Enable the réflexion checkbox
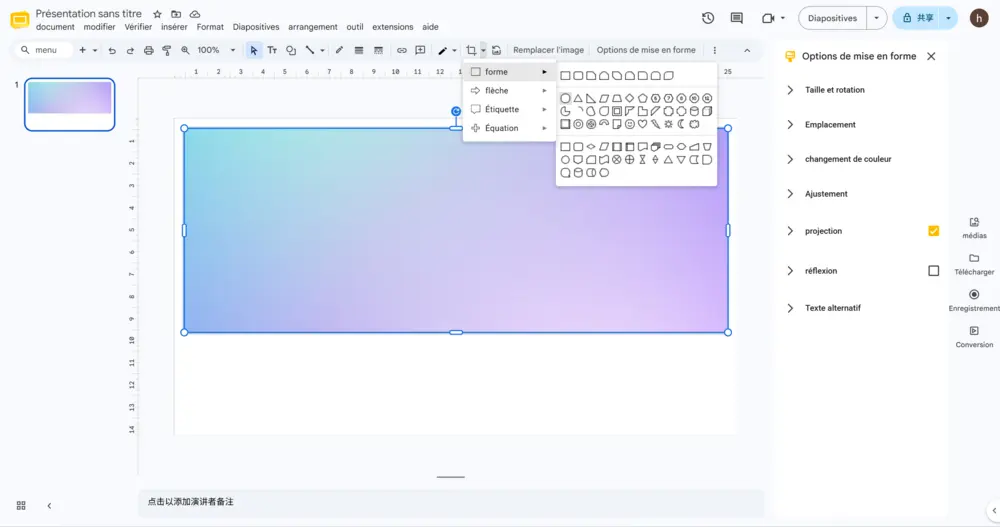The image size is (1000, 527). coord(934,271)
